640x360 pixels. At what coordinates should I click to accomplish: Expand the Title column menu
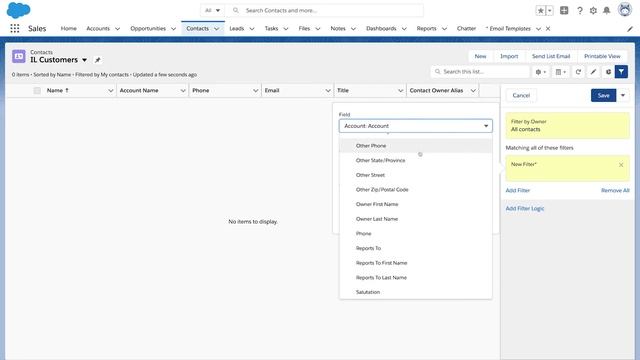point(400,91)
